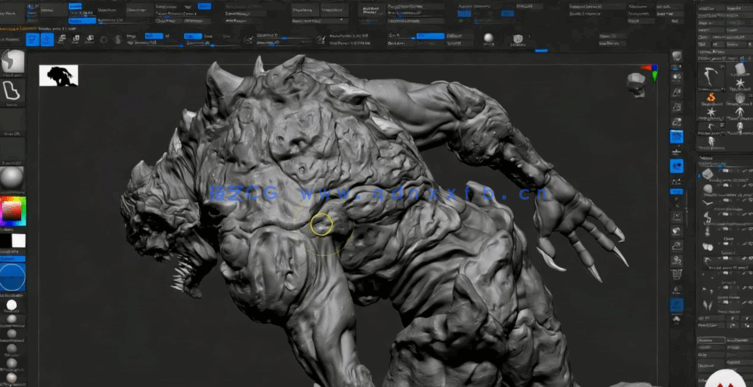Toggle the Floor grid icon on right shelf
The image size is (753, 387).
[677, 152]
